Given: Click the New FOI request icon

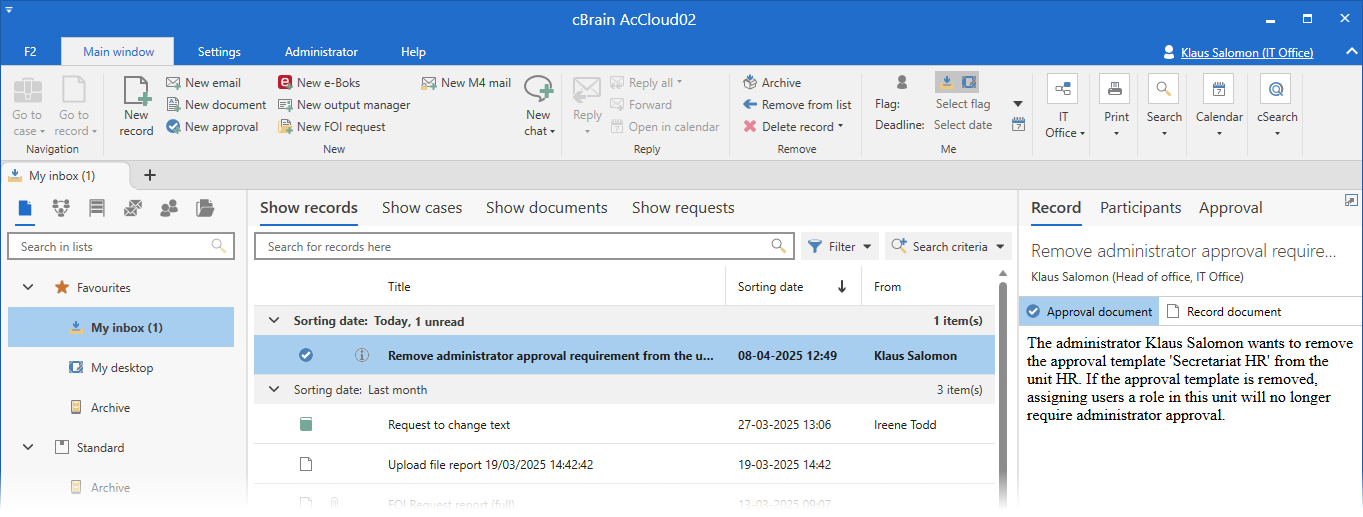Looking at the screenshot, I should point(286,127).
